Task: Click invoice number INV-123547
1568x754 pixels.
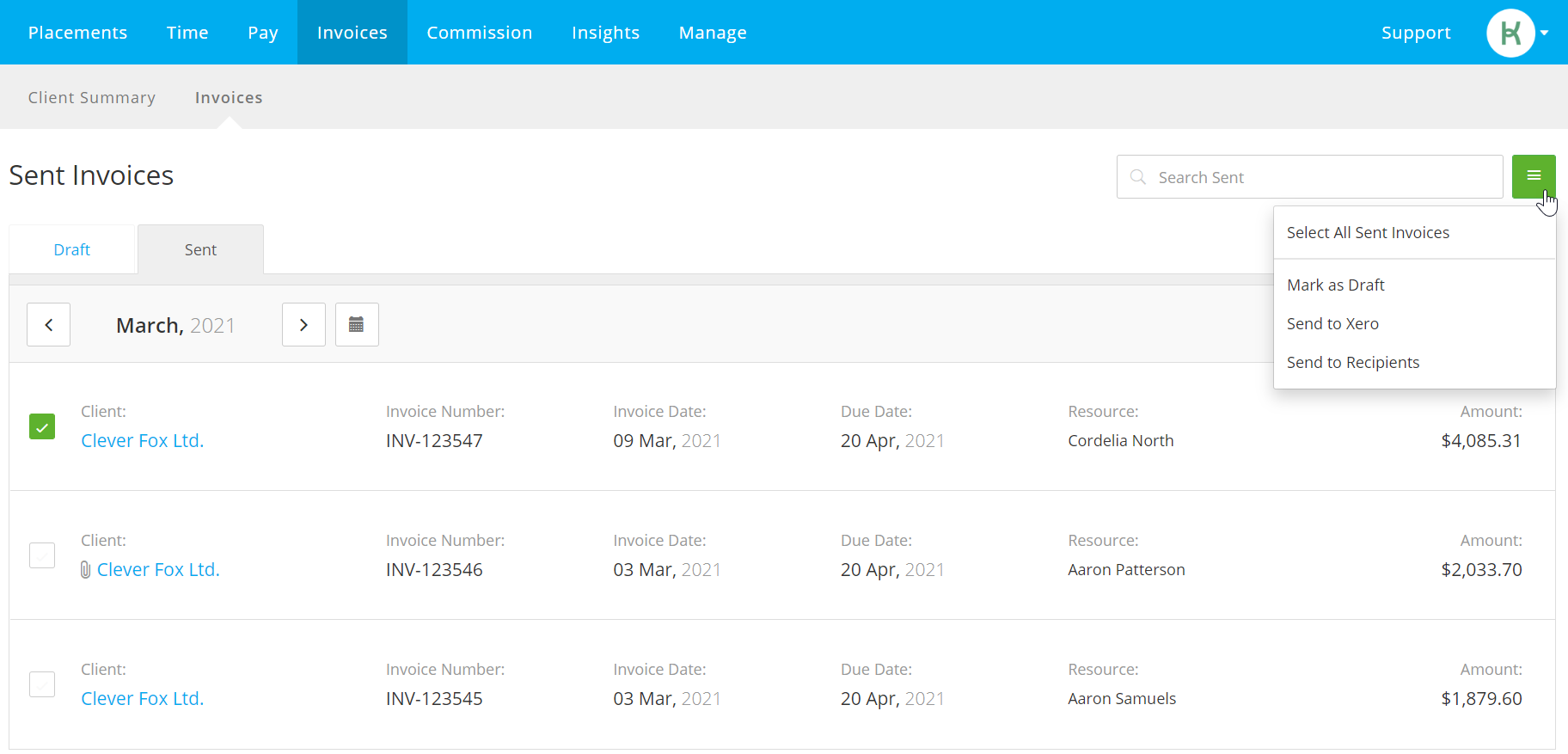Action: pyautogui.click(x=434, y=441)
